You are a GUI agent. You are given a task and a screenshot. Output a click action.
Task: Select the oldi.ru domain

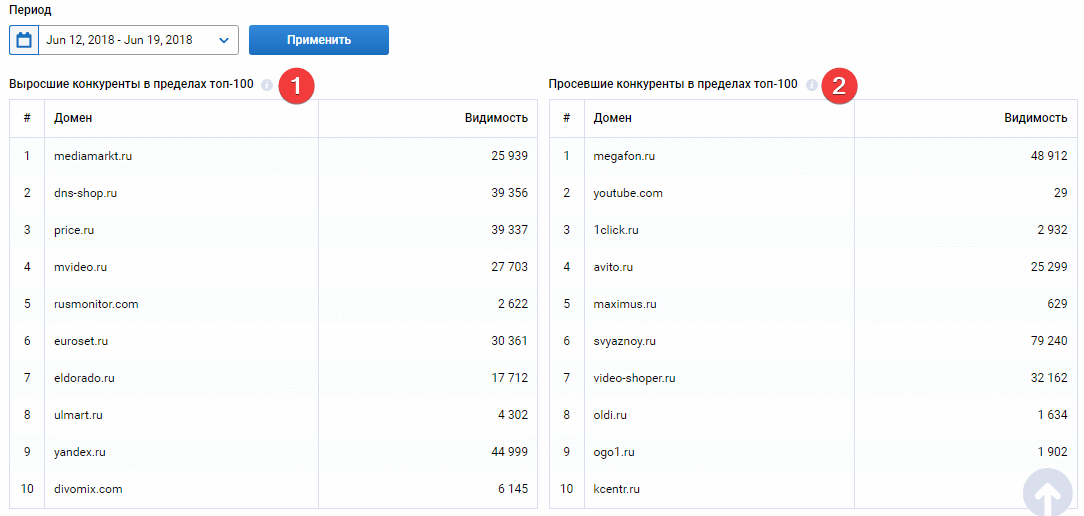coord(610,415)
